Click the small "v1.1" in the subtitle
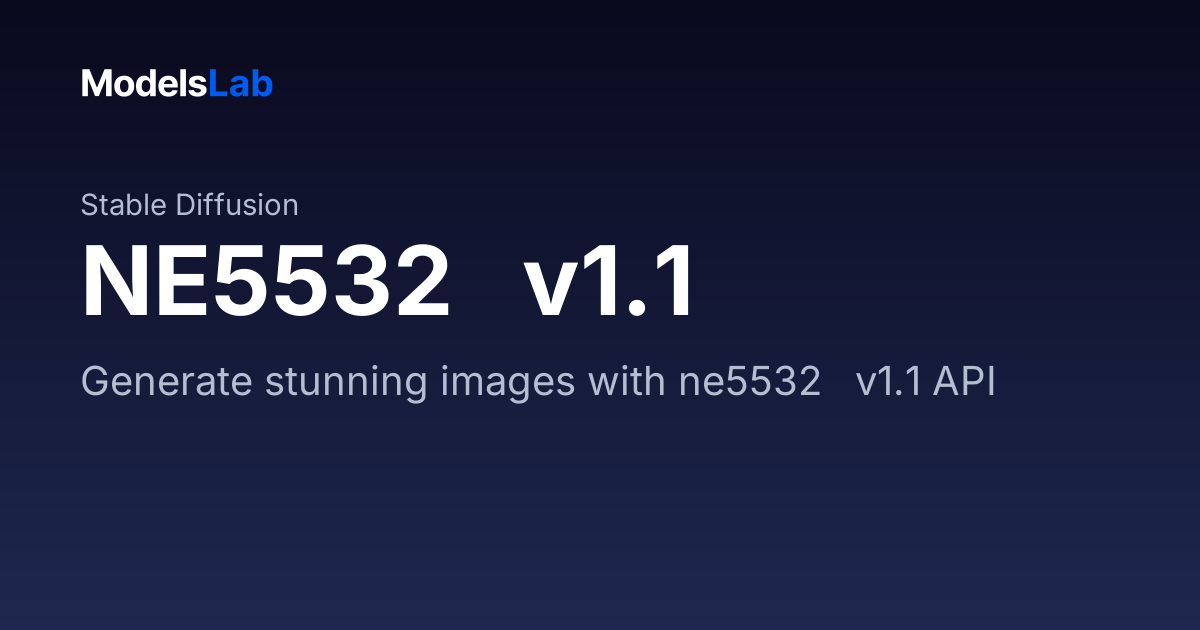The width and height of the screenshot is (1200, 630). pos(890,382)
